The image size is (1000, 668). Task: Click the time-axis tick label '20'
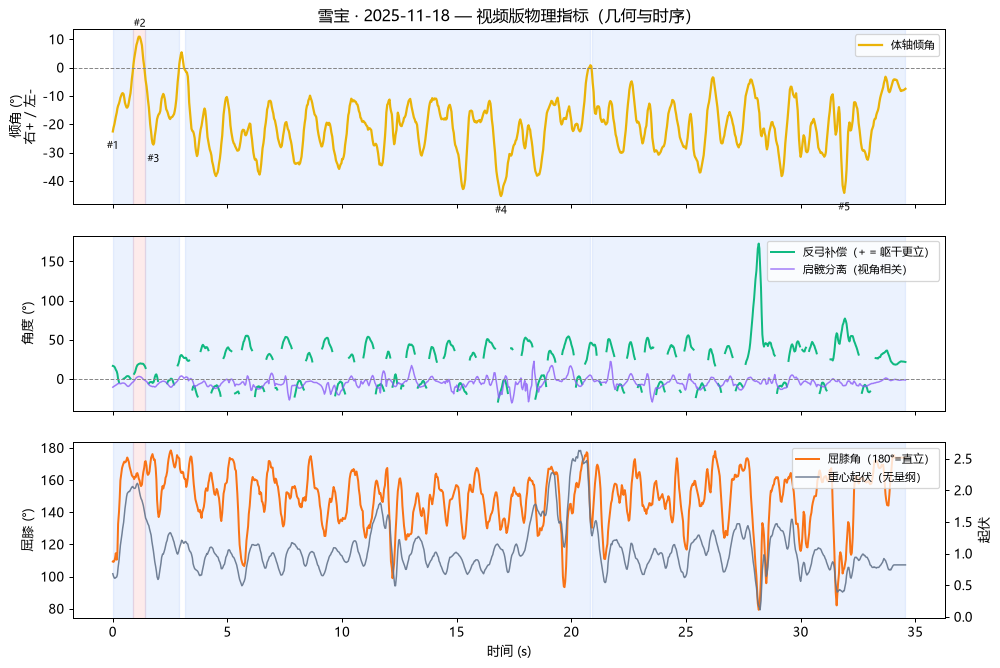(571, 632)
